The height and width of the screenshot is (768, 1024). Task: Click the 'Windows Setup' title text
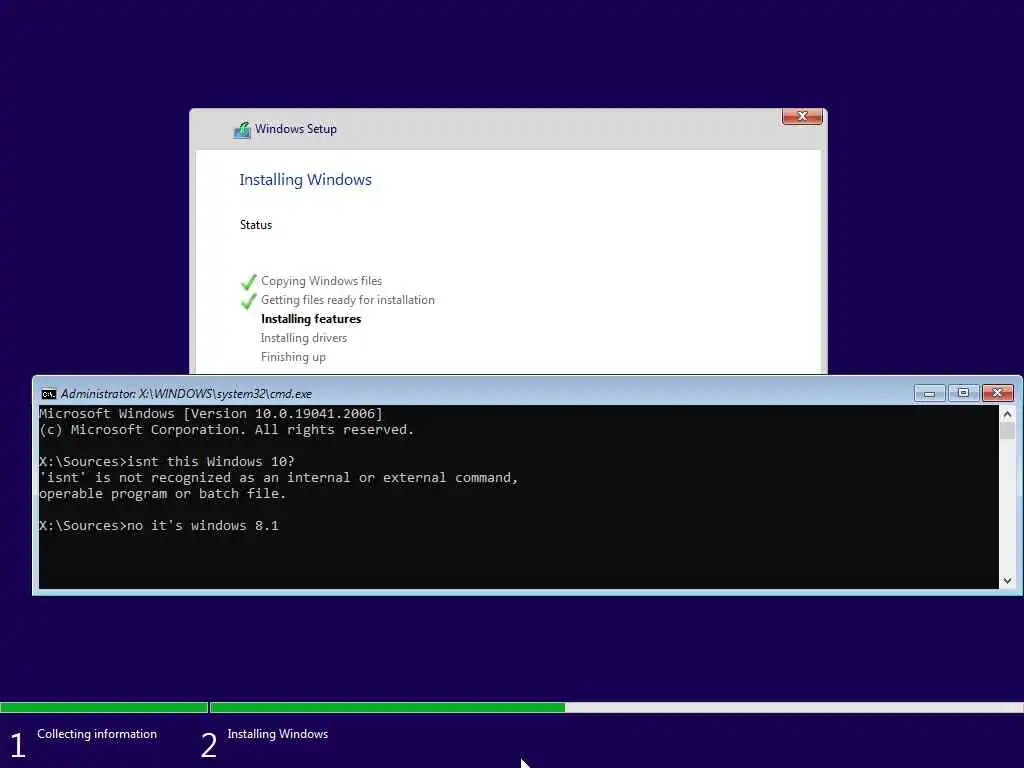point(296,129)
